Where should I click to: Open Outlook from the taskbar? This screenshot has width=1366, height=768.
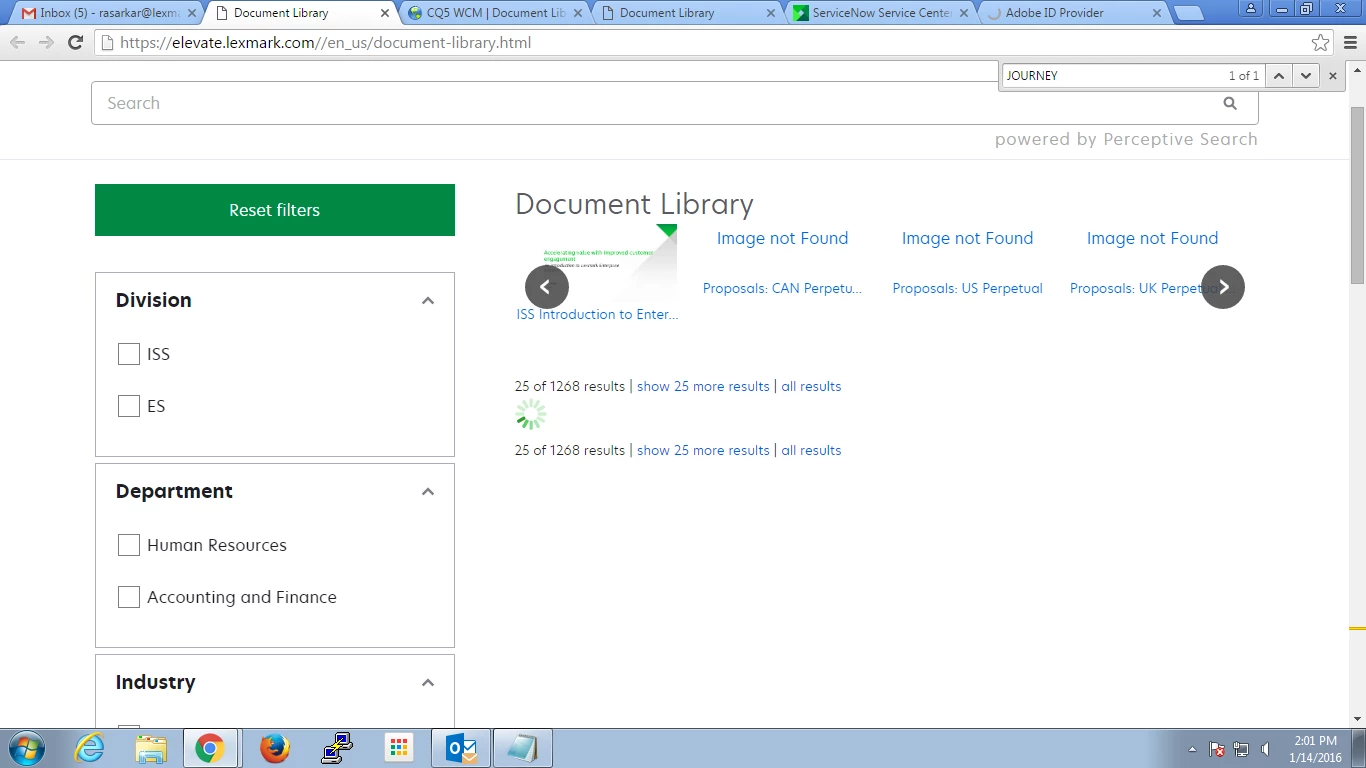[x=461, y=748]
